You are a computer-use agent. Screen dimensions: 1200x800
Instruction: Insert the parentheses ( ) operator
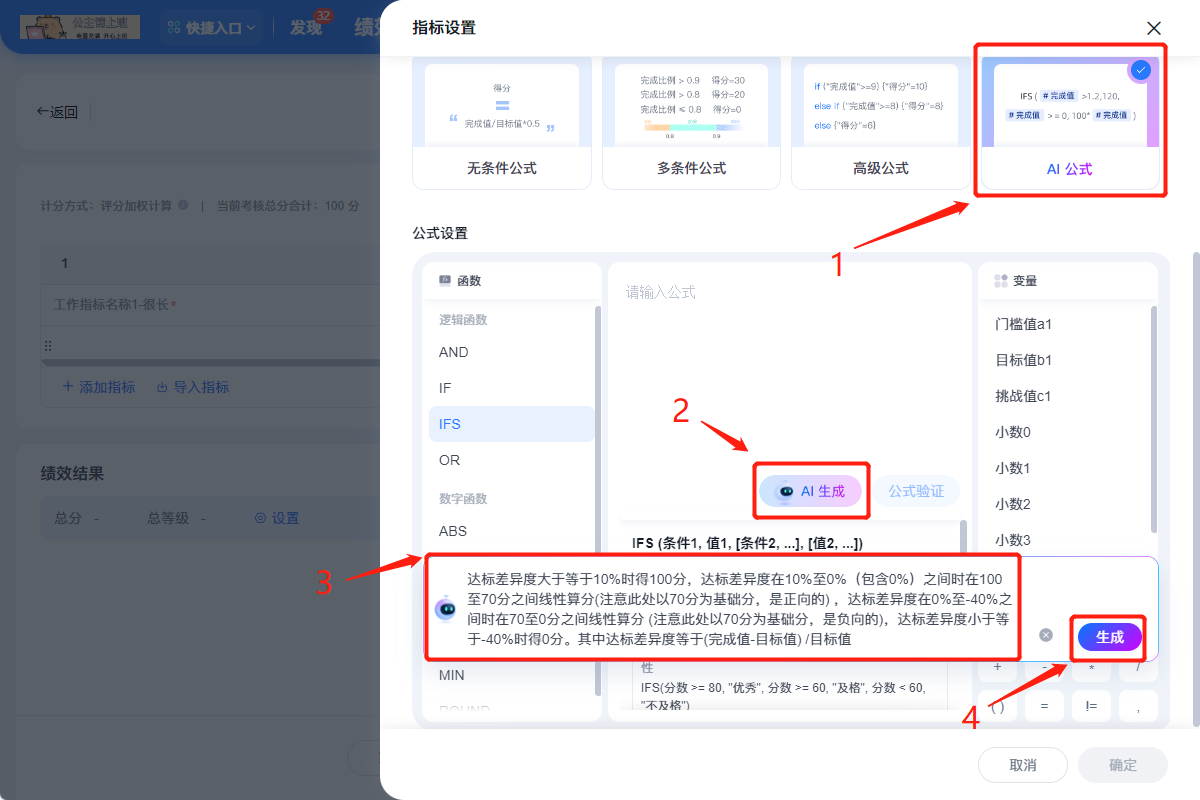pyautogui.click(x=997, y=706)
